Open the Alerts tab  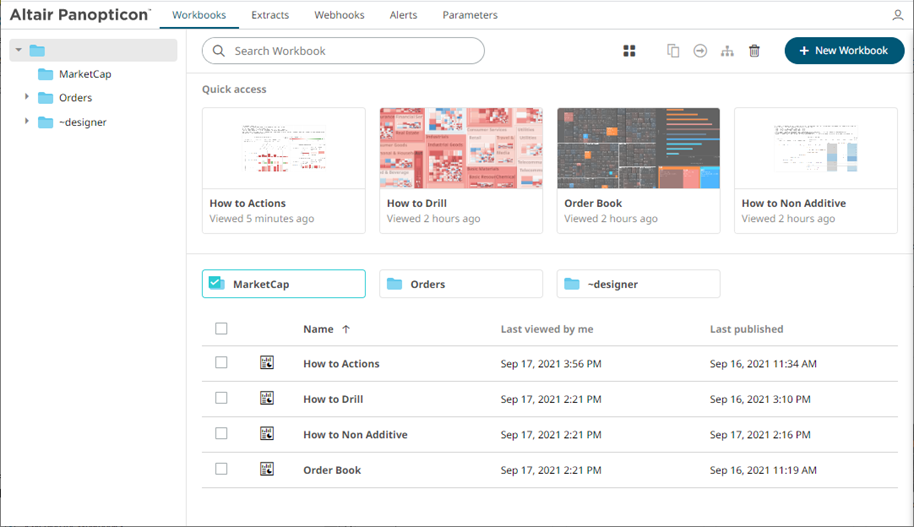tap(403, 16)
